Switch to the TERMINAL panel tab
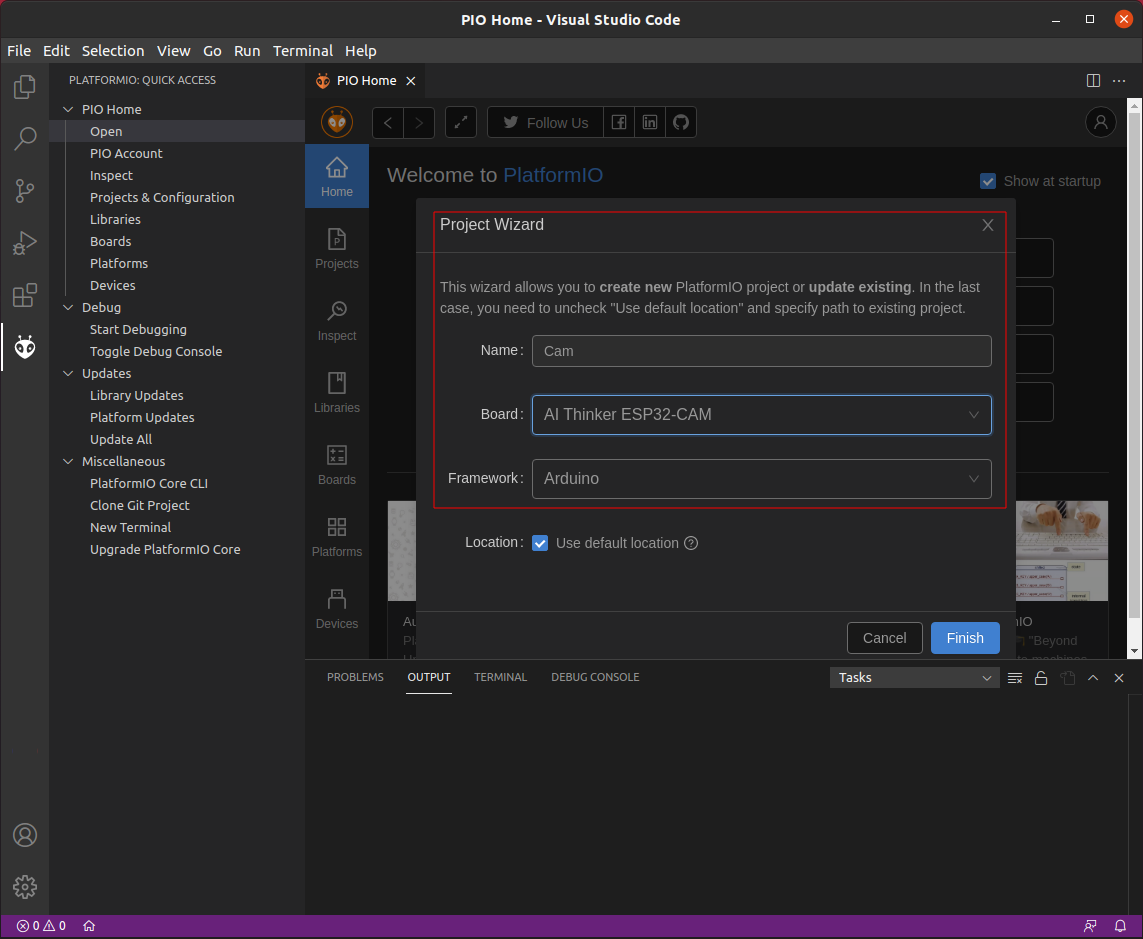Image resolution: width=1143 pixels, height=939 pixels. 500,677
